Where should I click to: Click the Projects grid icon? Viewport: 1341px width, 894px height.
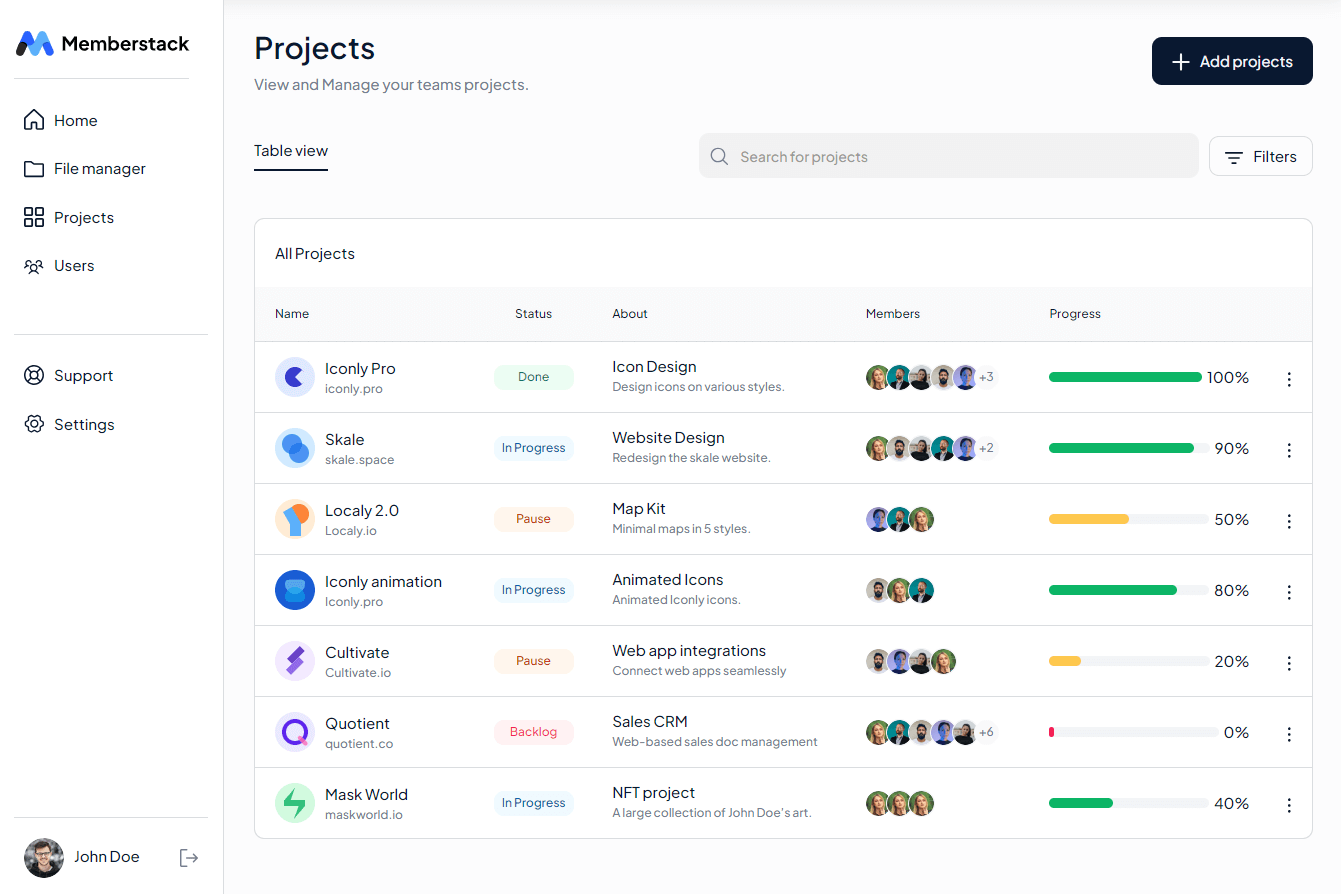click(x=33, y=217)
